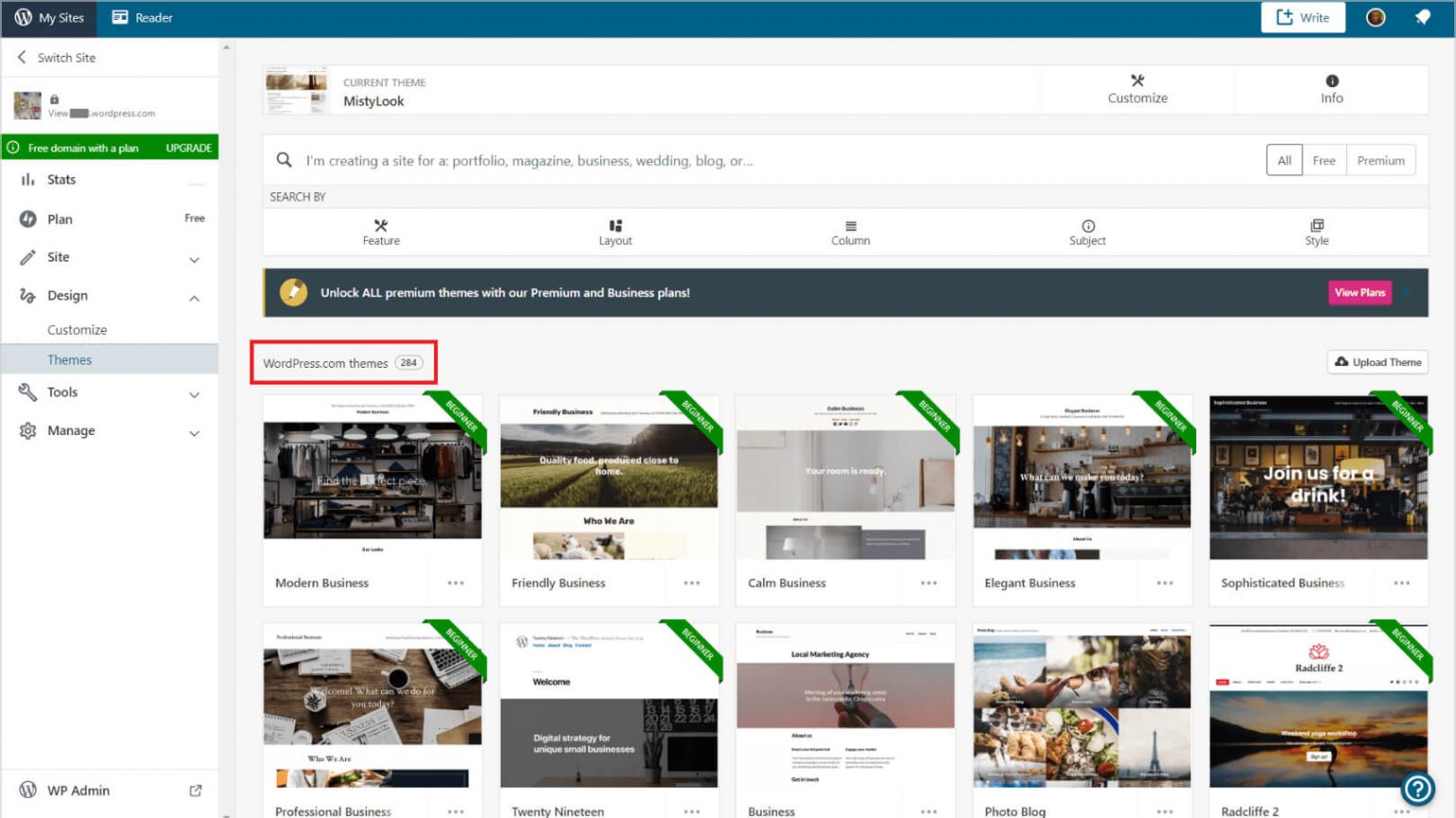Search themes by Column icon
This screenshot has height=818, width=1456.
coord(850,226)
